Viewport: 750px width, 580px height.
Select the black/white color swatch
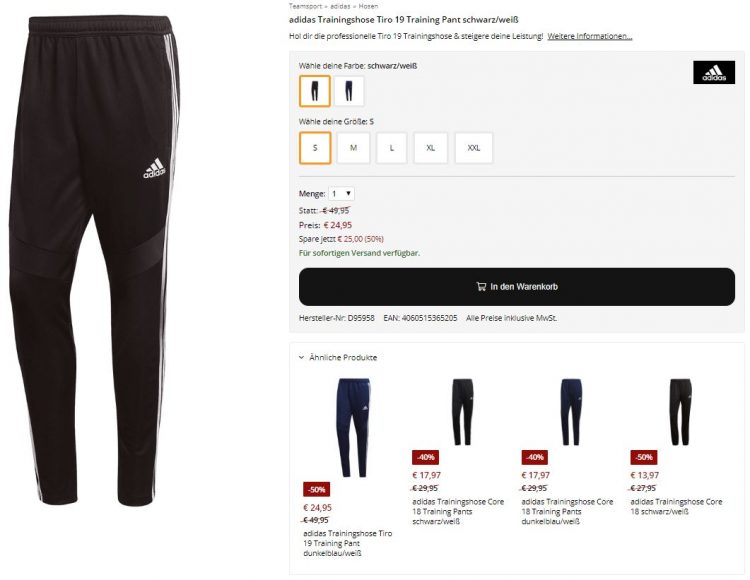[x=315, y=91]
